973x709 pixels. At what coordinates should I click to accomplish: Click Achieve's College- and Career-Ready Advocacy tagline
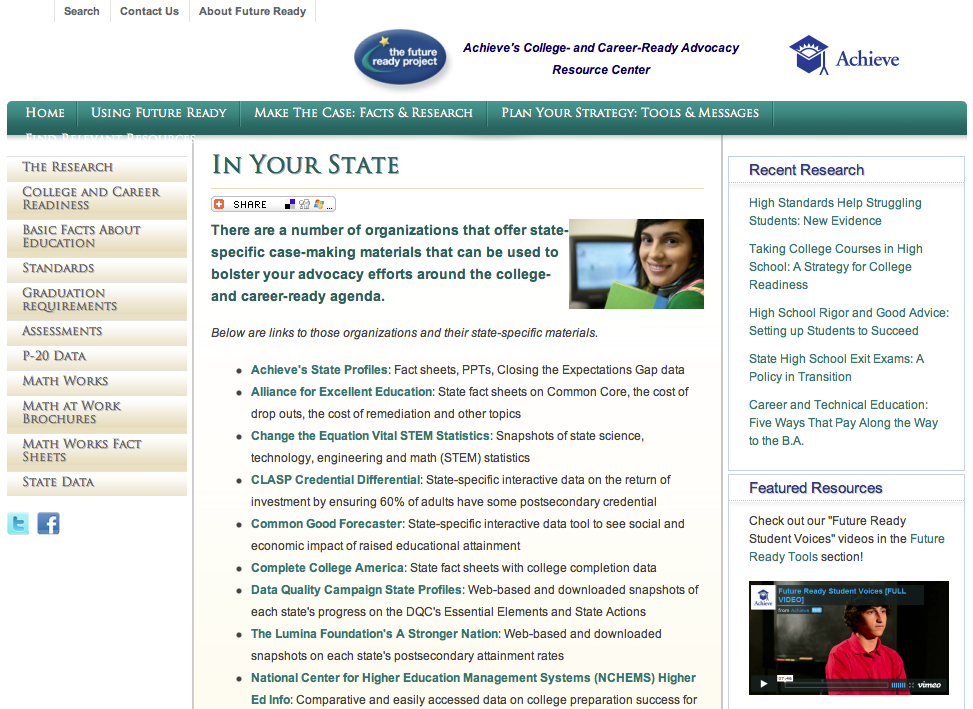click(601, 59)
